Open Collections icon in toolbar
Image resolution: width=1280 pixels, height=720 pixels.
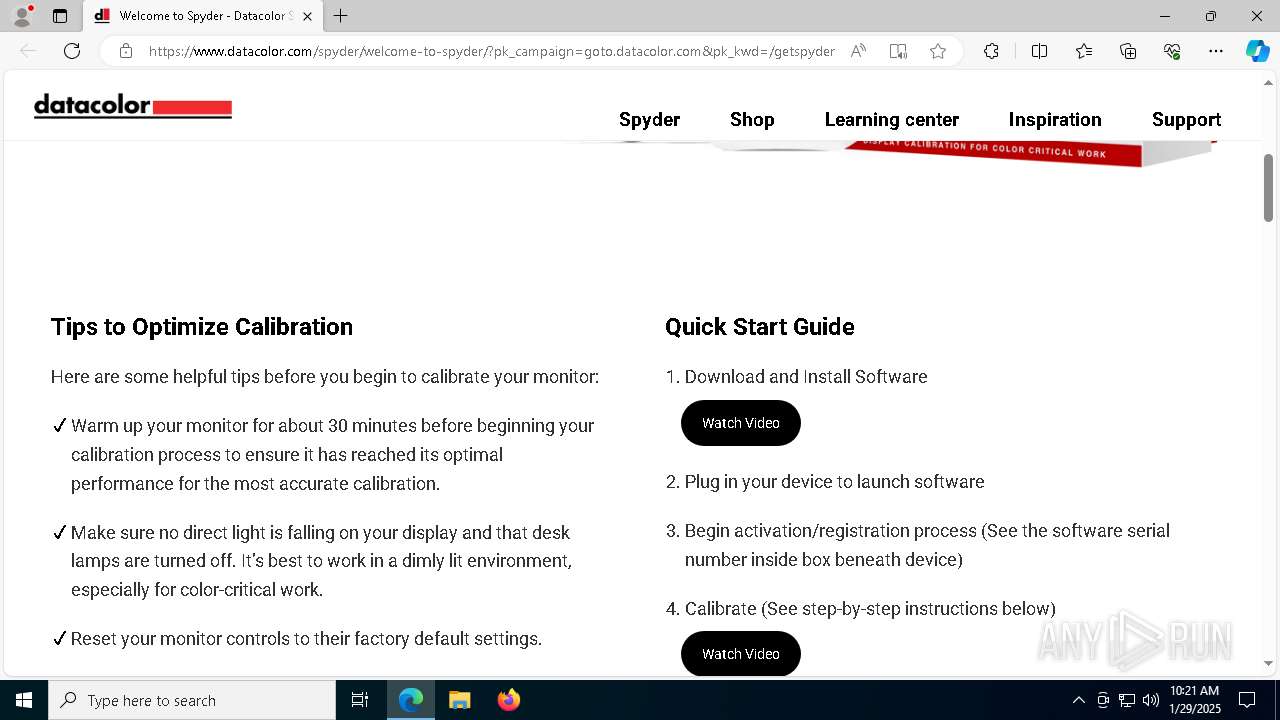(1128, 51)
